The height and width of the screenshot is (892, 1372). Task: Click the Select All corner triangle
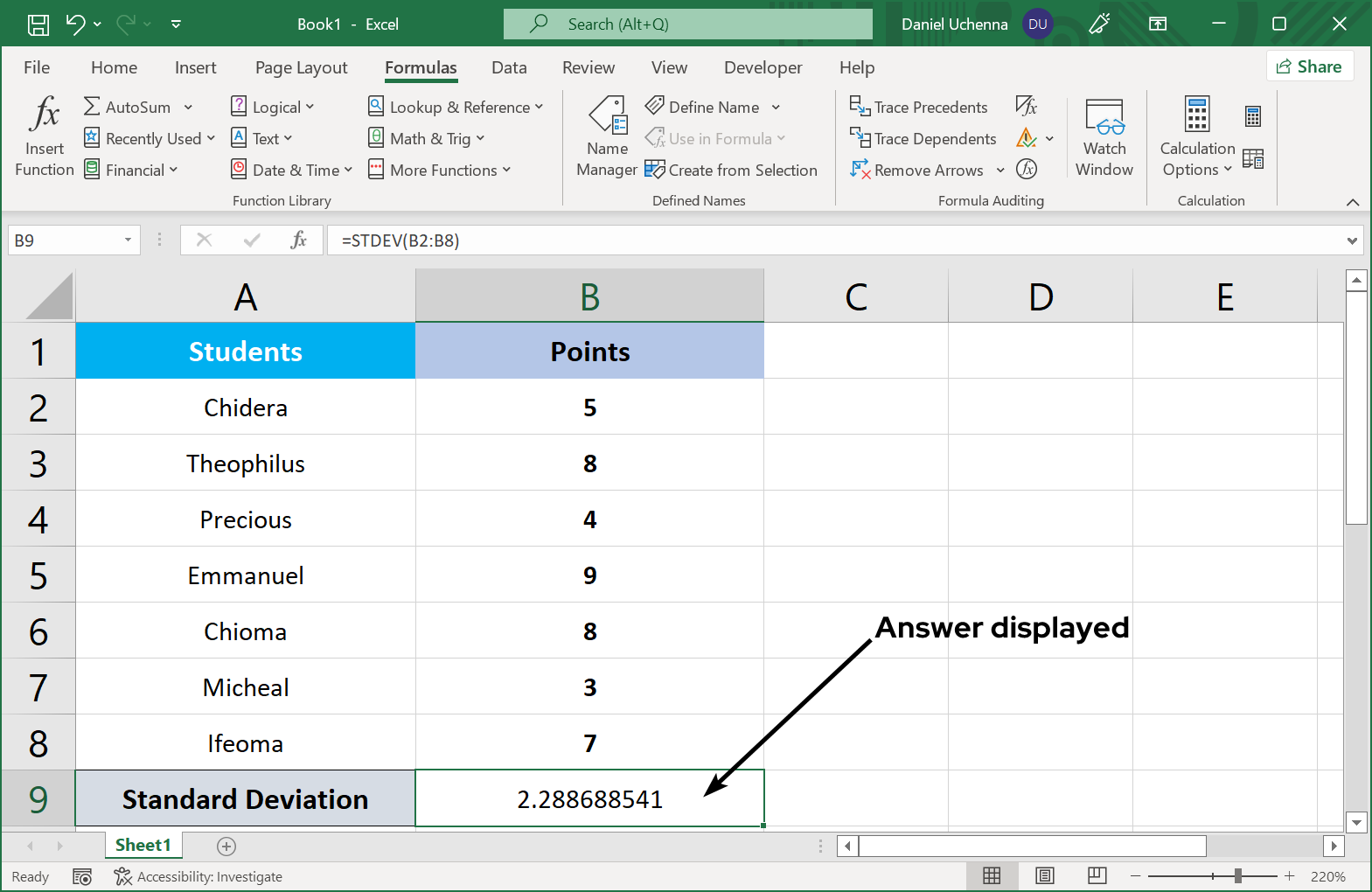(x=49, y=296)
